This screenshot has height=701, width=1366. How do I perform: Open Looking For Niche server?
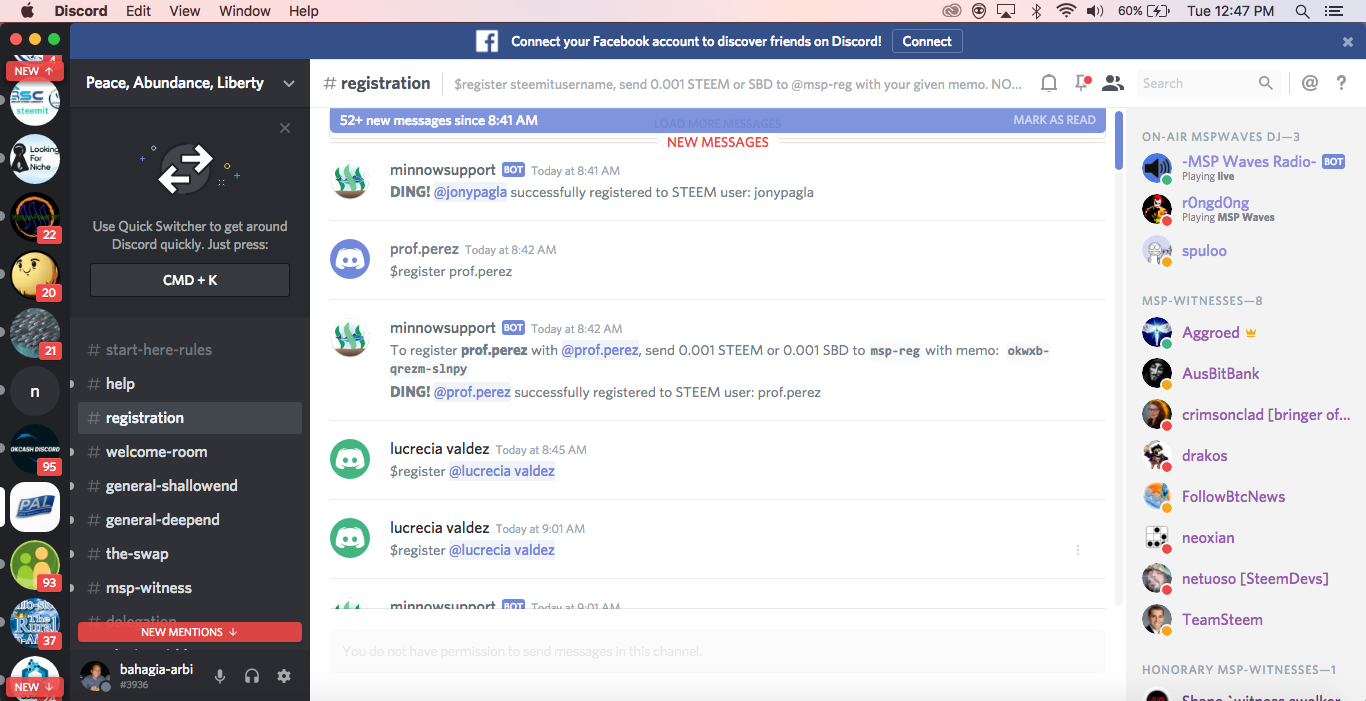(x=35, y=159)
